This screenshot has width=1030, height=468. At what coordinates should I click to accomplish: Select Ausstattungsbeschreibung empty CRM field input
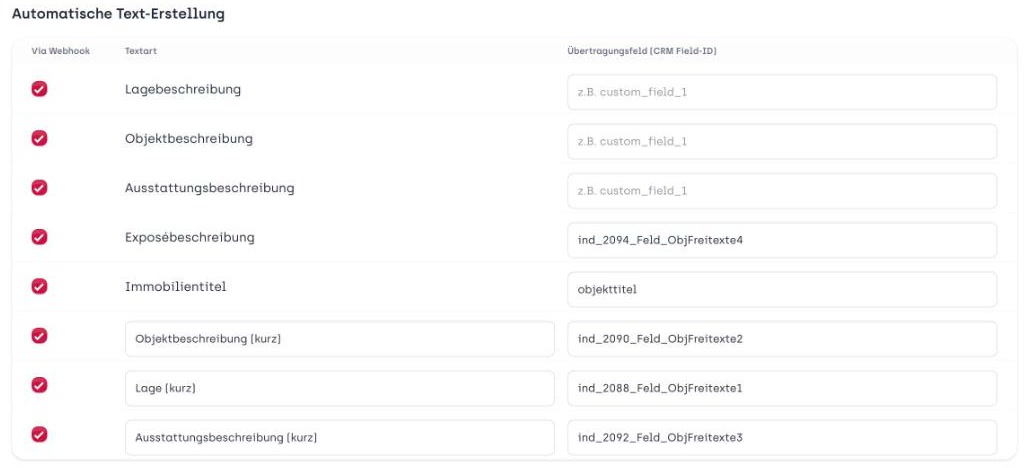[x=782, y=191]
